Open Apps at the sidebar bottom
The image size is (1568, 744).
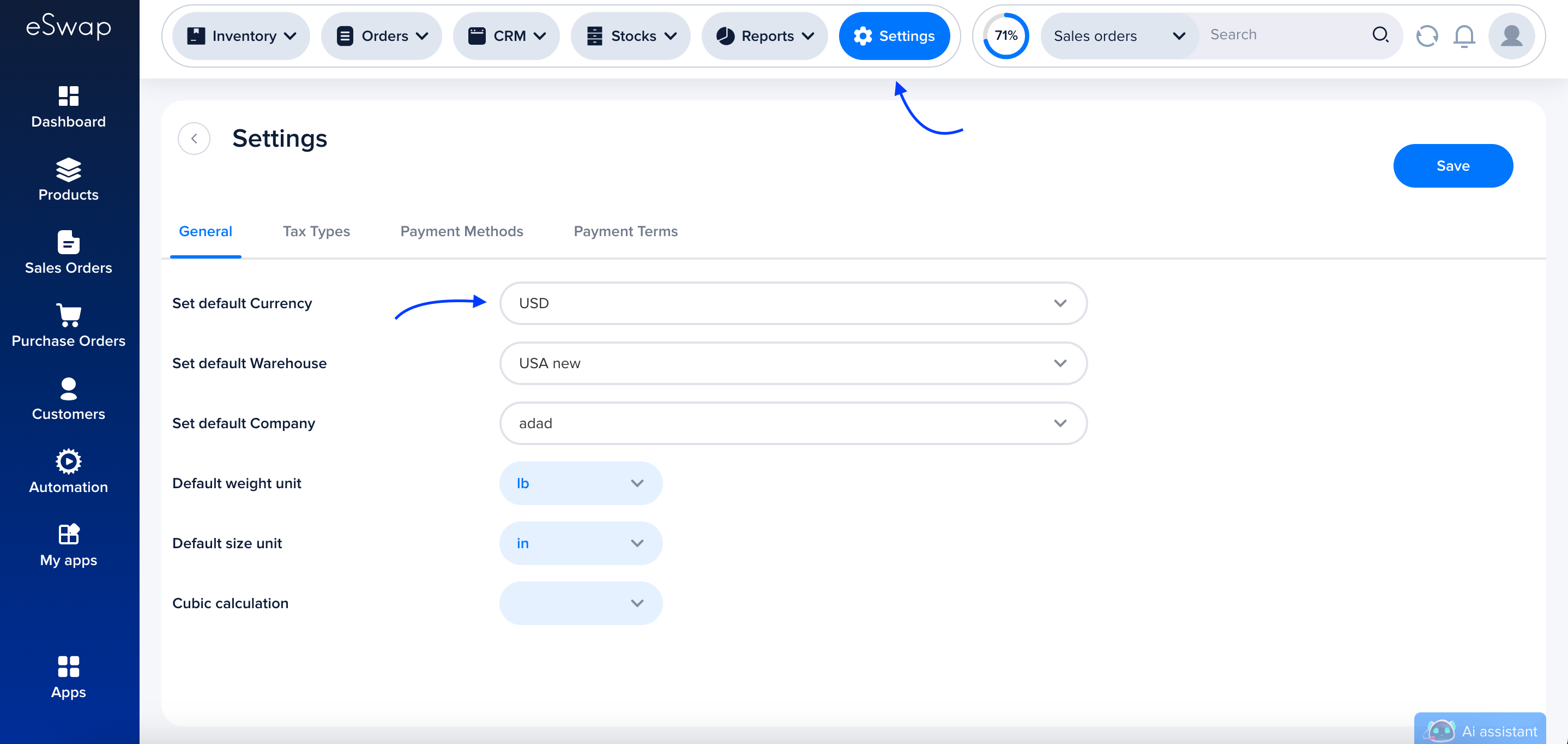pos(68,677)
